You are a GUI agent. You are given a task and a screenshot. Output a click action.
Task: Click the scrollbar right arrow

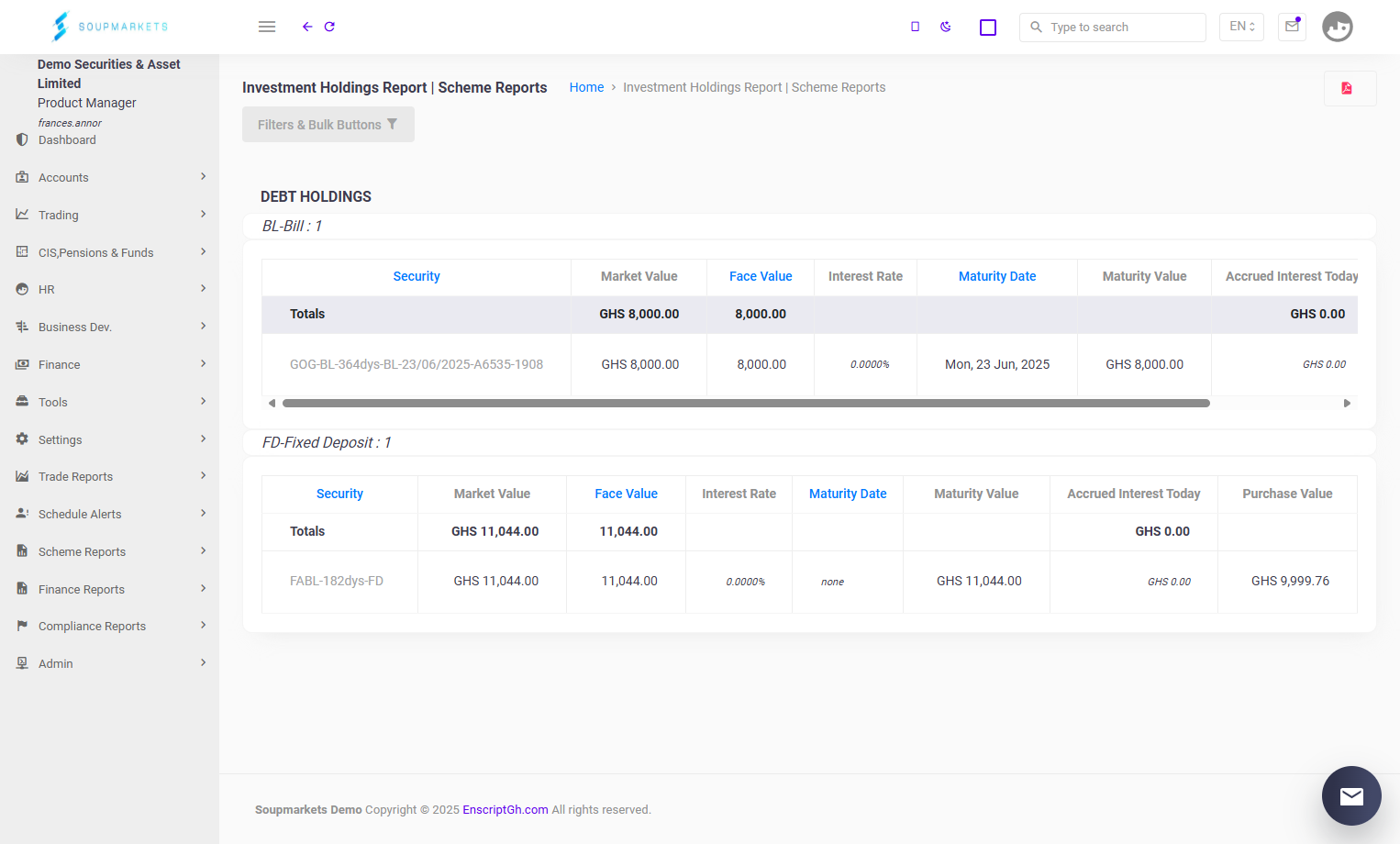pos(1347,403)
